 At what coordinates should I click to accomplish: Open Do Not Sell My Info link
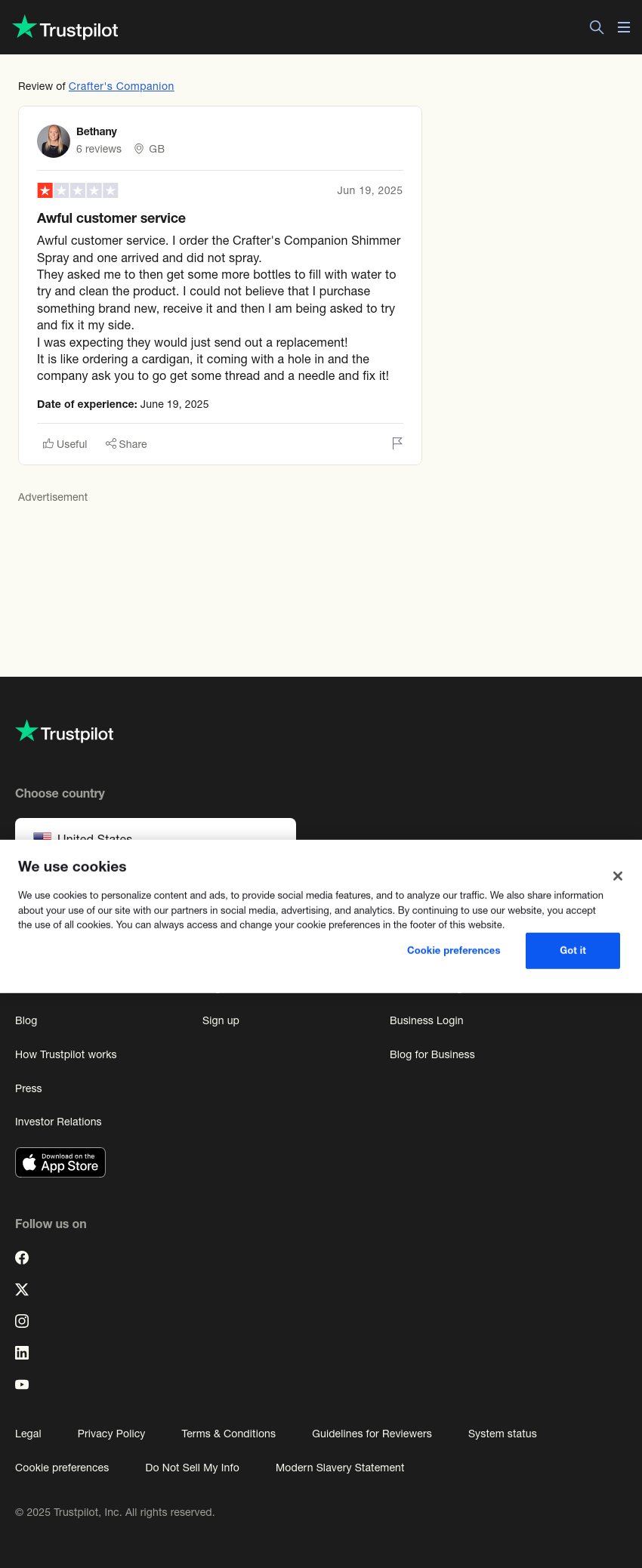192,1468
